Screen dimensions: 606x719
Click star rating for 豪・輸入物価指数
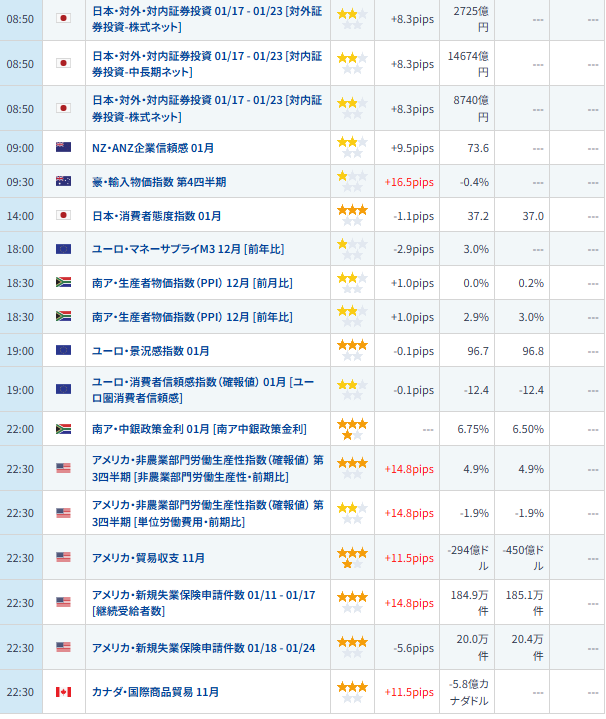pyautogui.click(x=351, y=182)
